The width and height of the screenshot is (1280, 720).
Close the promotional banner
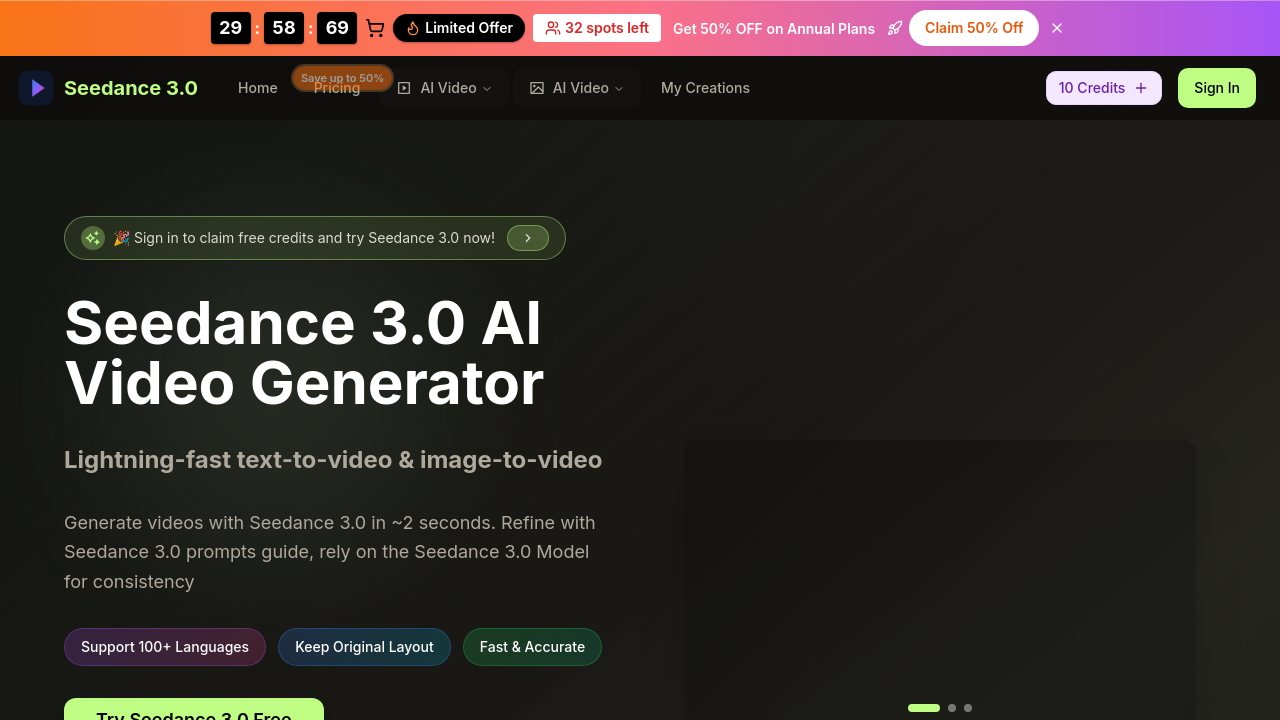(1057, 28)
